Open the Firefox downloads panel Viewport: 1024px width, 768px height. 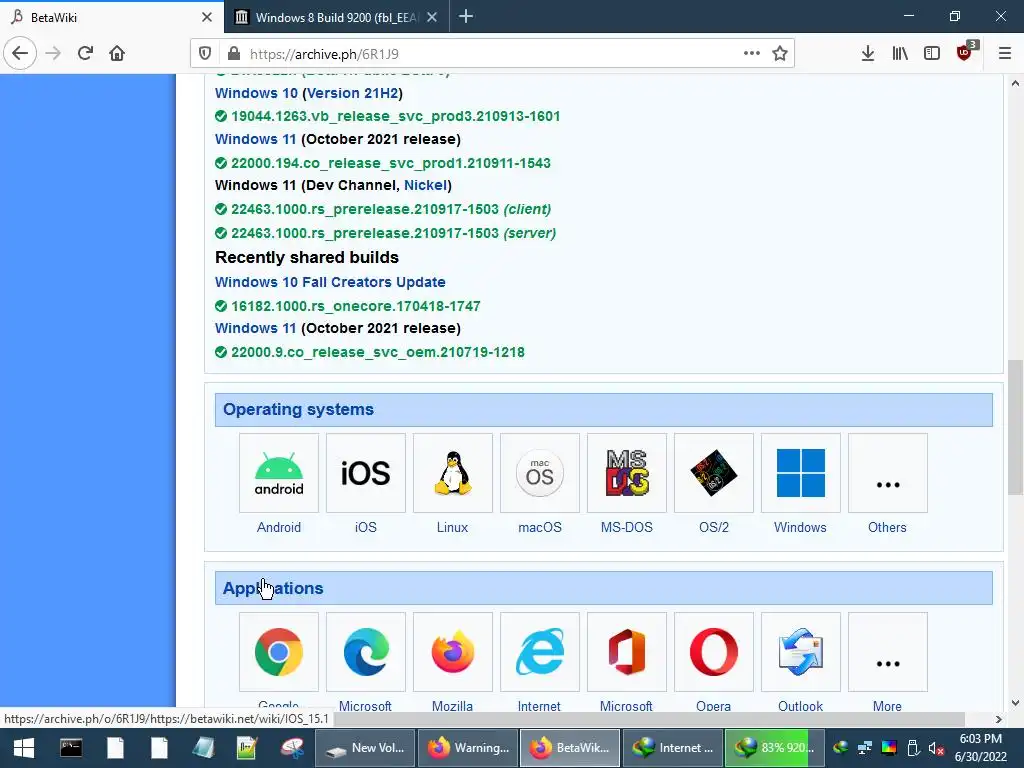pyautogui.click(x=867, y=54)
